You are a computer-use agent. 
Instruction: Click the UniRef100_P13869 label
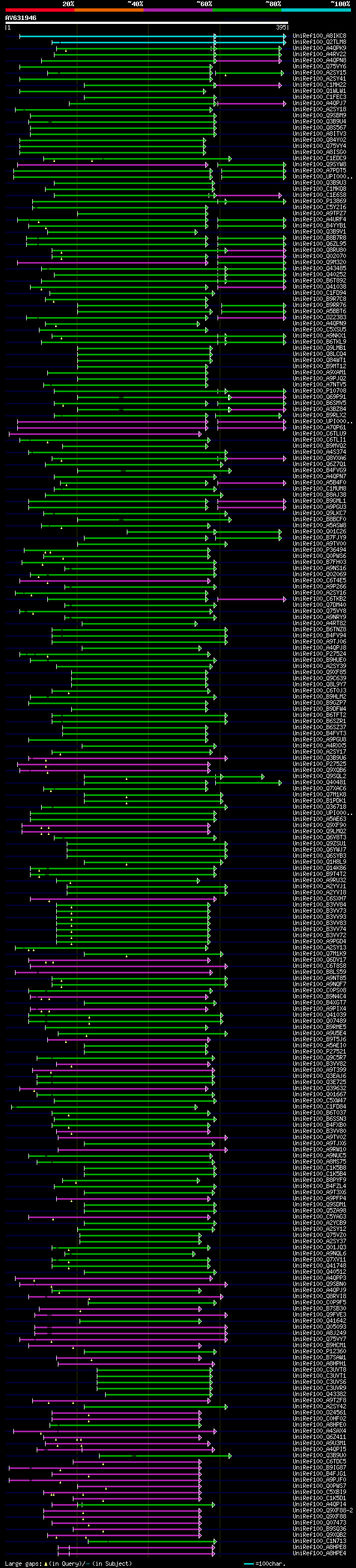(x=319, y=201)
